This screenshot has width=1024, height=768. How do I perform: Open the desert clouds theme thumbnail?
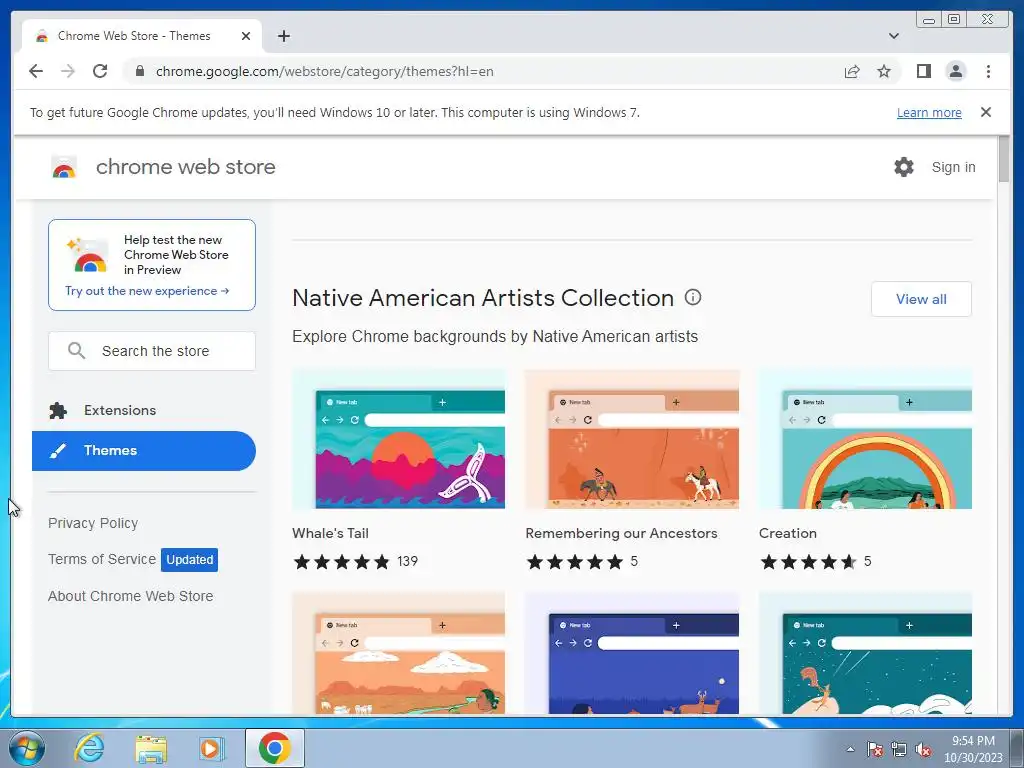pyautogui.click(x=398, y=653)
